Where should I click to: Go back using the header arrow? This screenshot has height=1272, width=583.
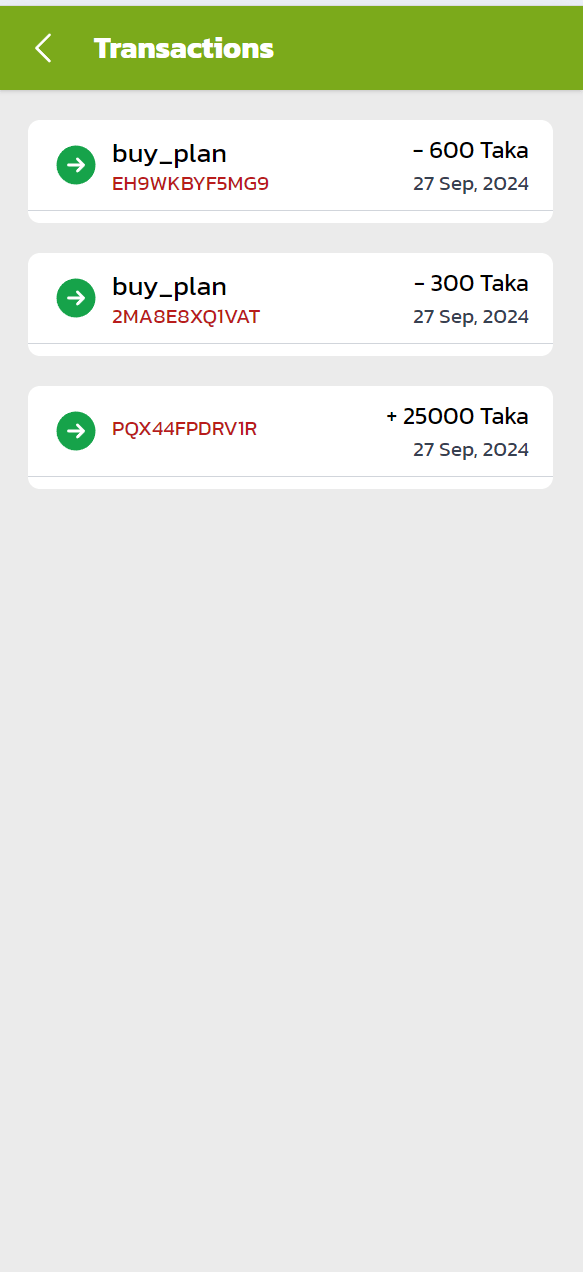(x=43, y=48)
